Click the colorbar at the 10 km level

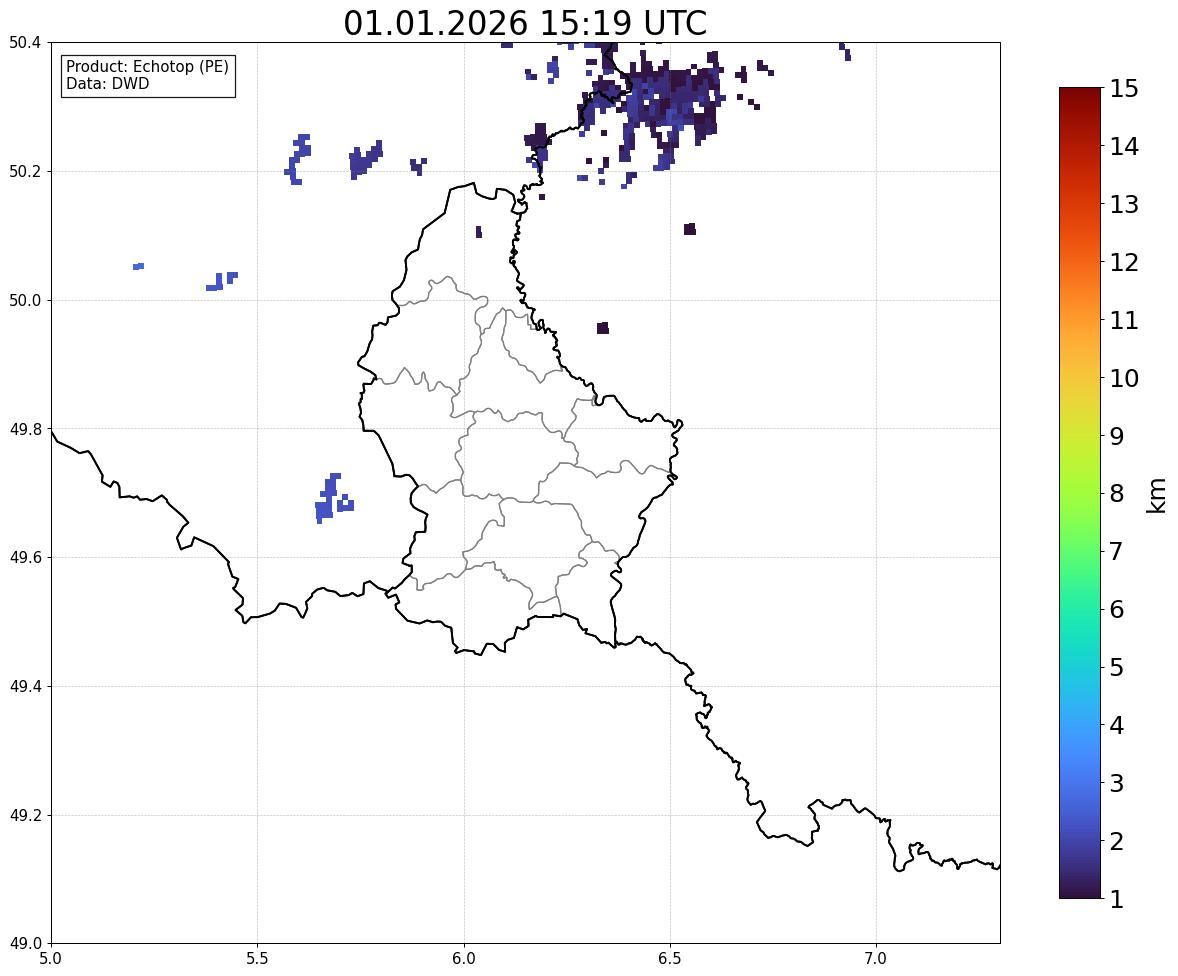[1080, 378]
